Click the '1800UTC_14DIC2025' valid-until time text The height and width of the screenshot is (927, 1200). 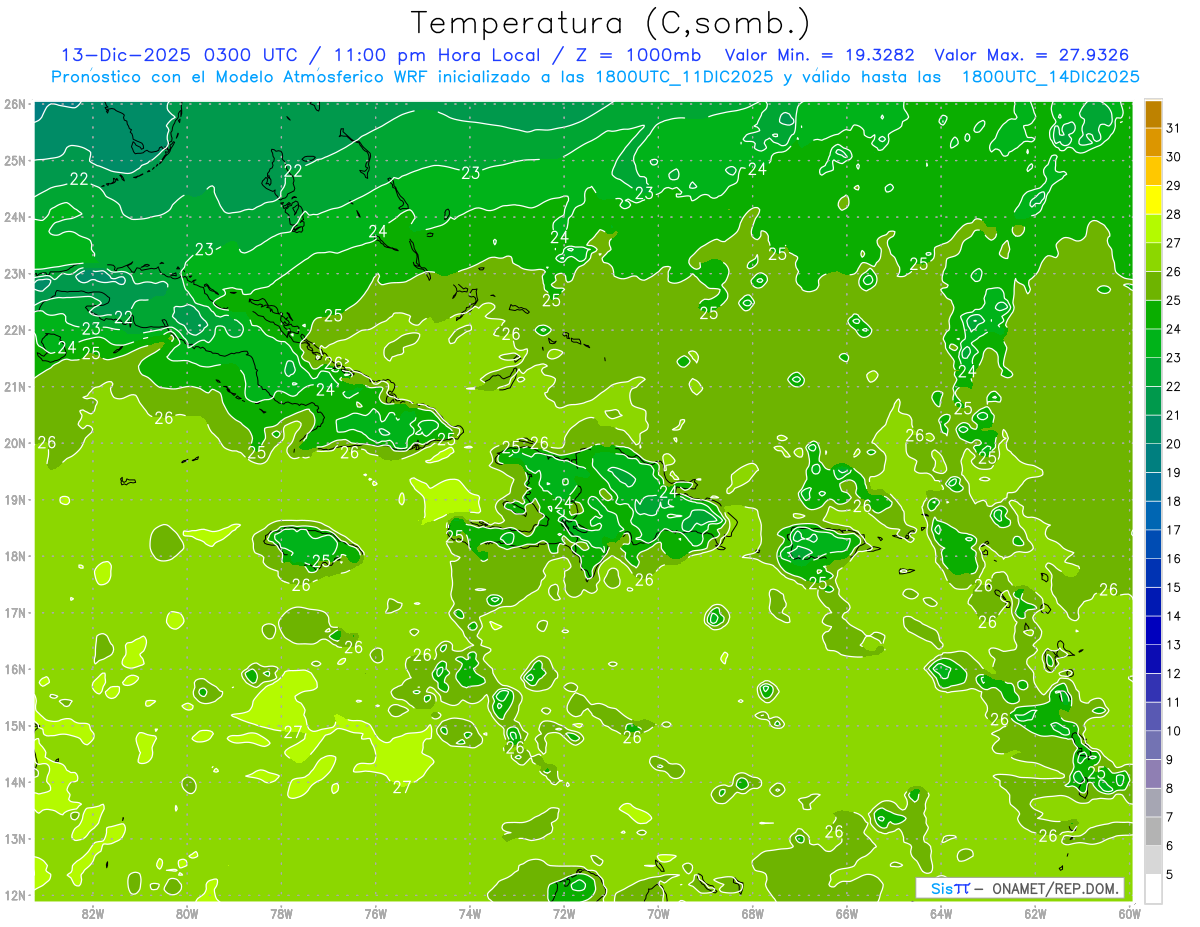pyautogui.click(x=1050, y=77)
